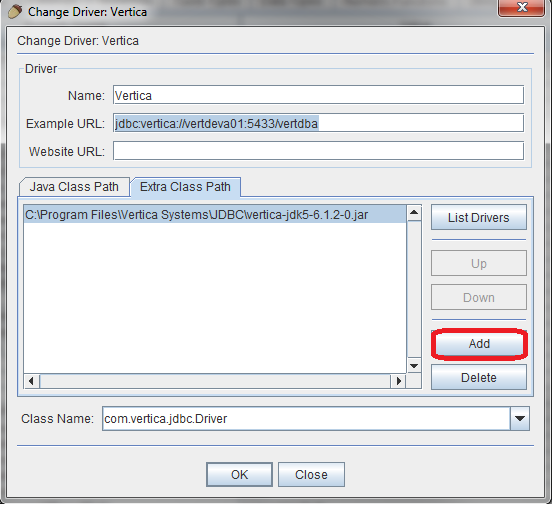Click the Down button
552x505 pixels.
(x=479, y=297)
